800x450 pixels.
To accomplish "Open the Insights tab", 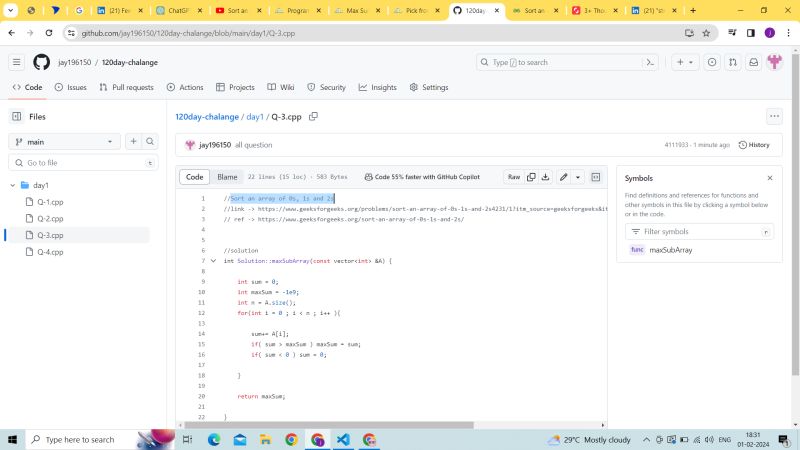I will click(378, 87).
